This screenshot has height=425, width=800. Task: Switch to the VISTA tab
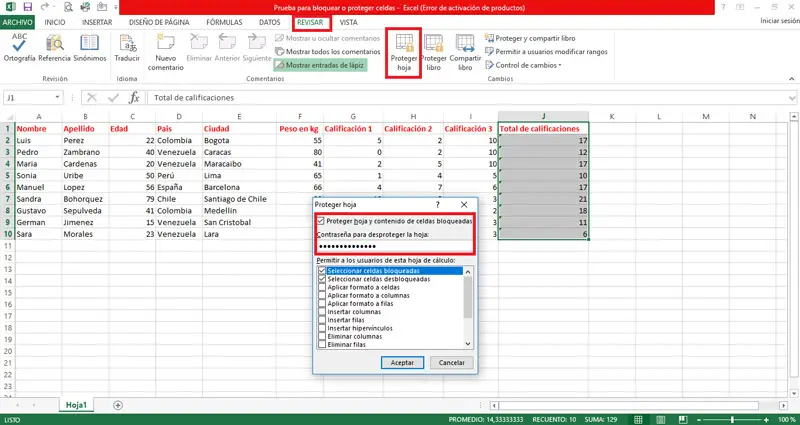click(x=348, y=22)
